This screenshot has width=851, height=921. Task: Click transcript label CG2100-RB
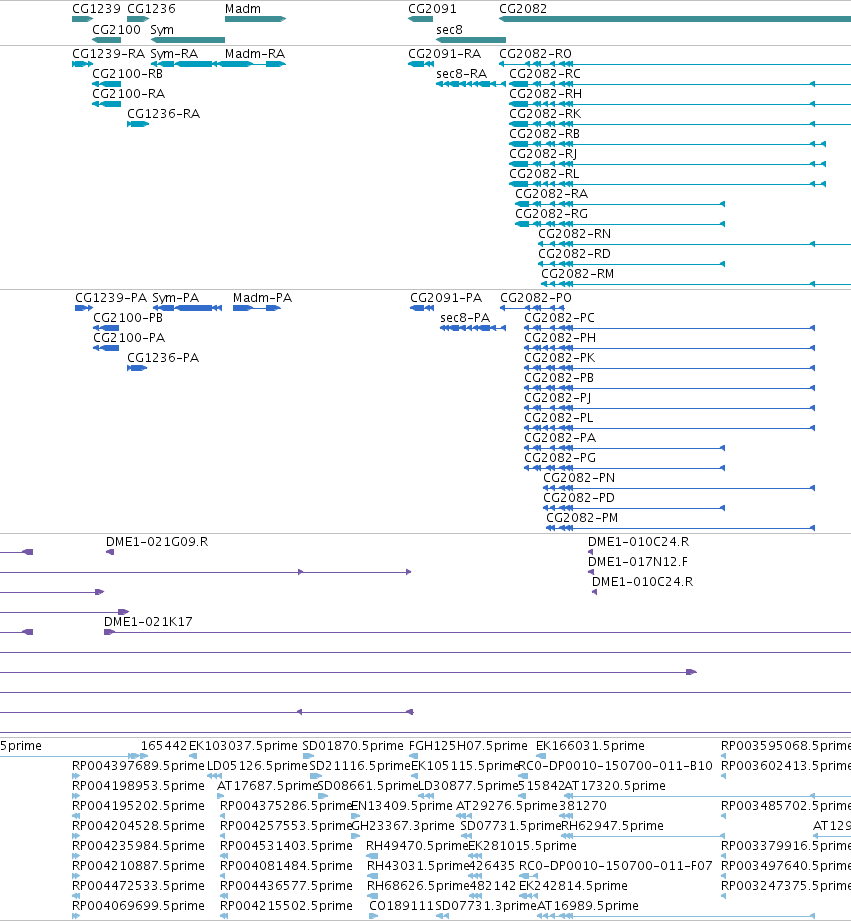coord(127,73)
